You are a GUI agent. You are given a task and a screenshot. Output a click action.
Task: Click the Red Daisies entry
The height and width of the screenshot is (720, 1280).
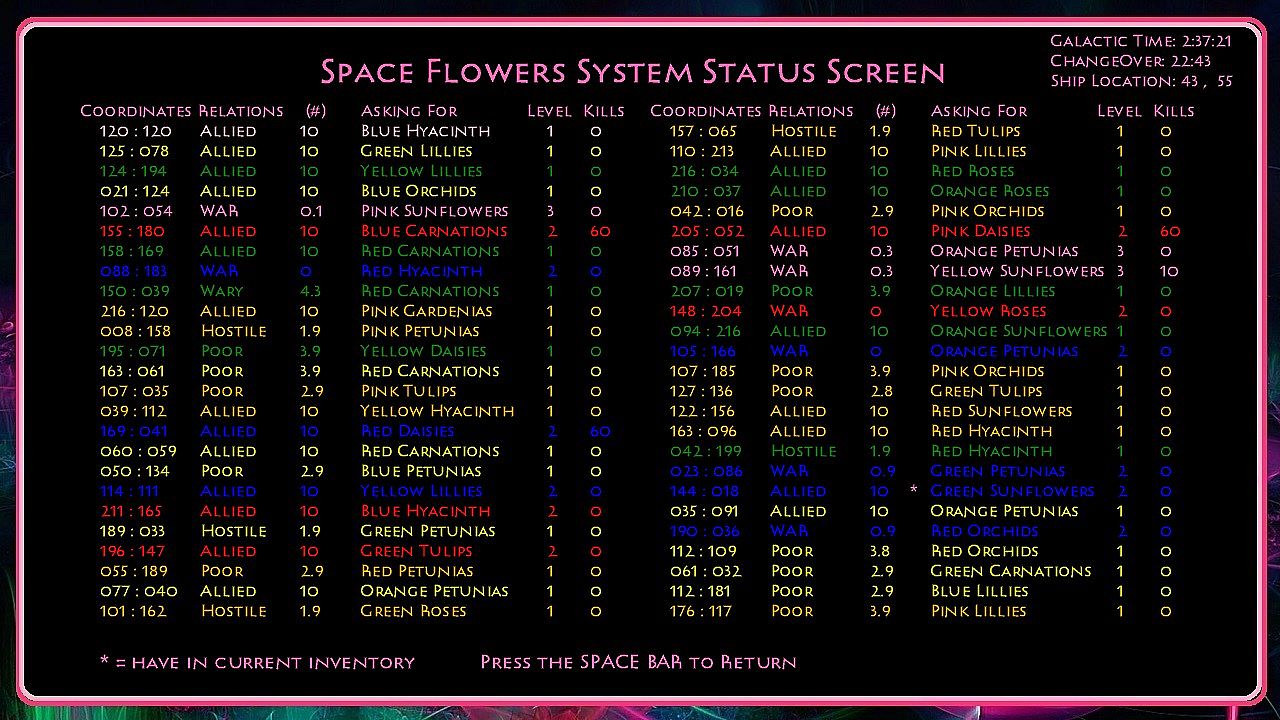(x=407, y=431)
